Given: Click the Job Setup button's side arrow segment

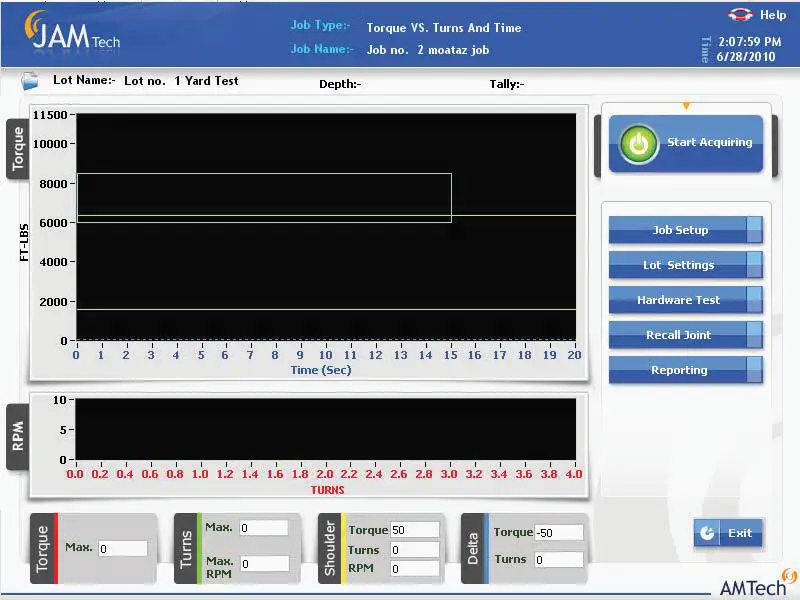Looking at the screenshot, I should (754, 230).
